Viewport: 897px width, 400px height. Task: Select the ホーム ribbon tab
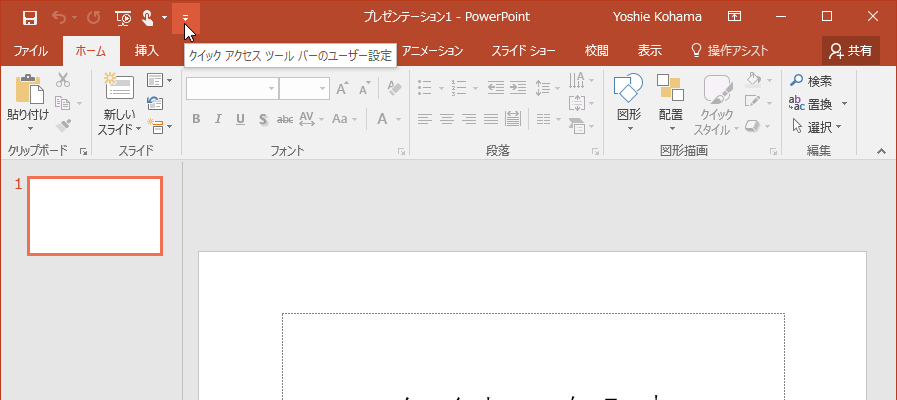click(x=91, y=51)
